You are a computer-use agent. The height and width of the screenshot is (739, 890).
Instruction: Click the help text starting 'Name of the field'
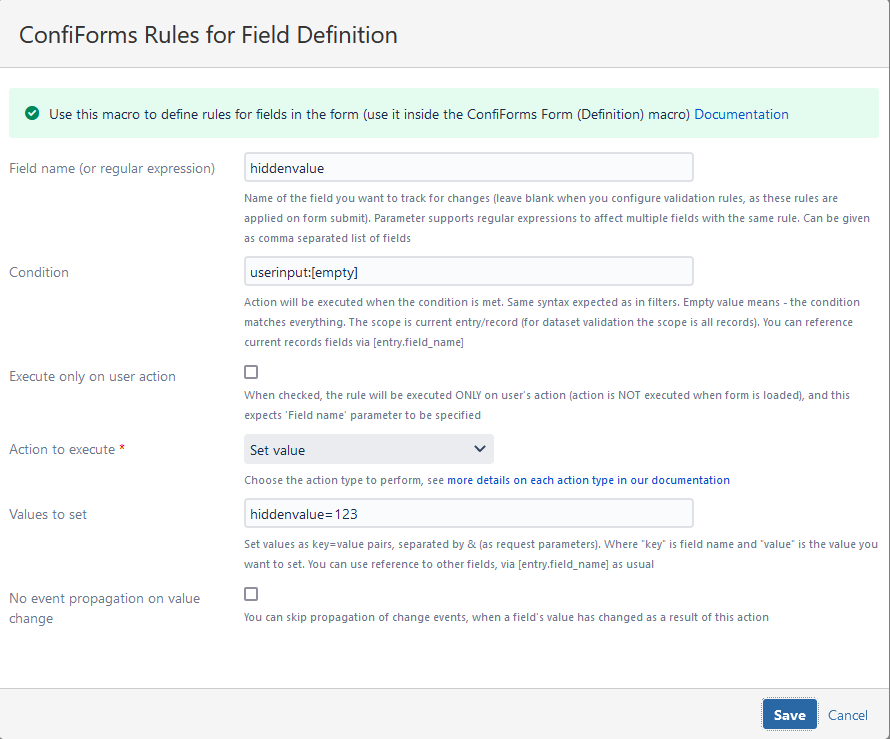tap(557, 218)
